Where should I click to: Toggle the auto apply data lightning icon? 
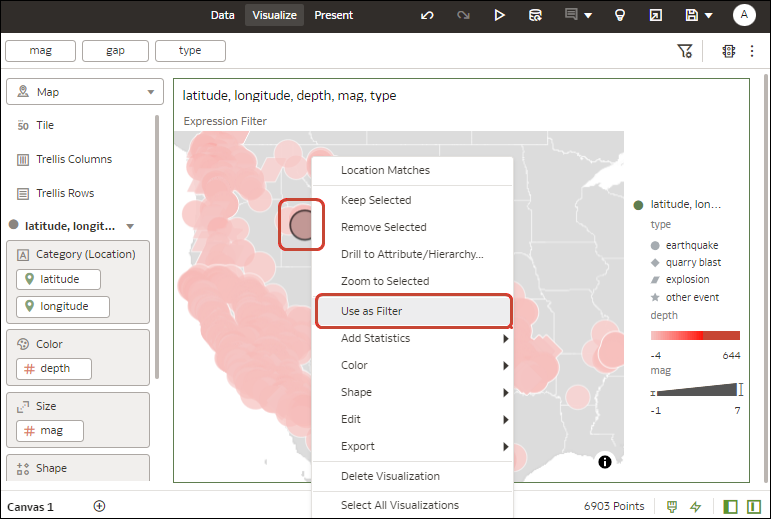click(695, 506)
